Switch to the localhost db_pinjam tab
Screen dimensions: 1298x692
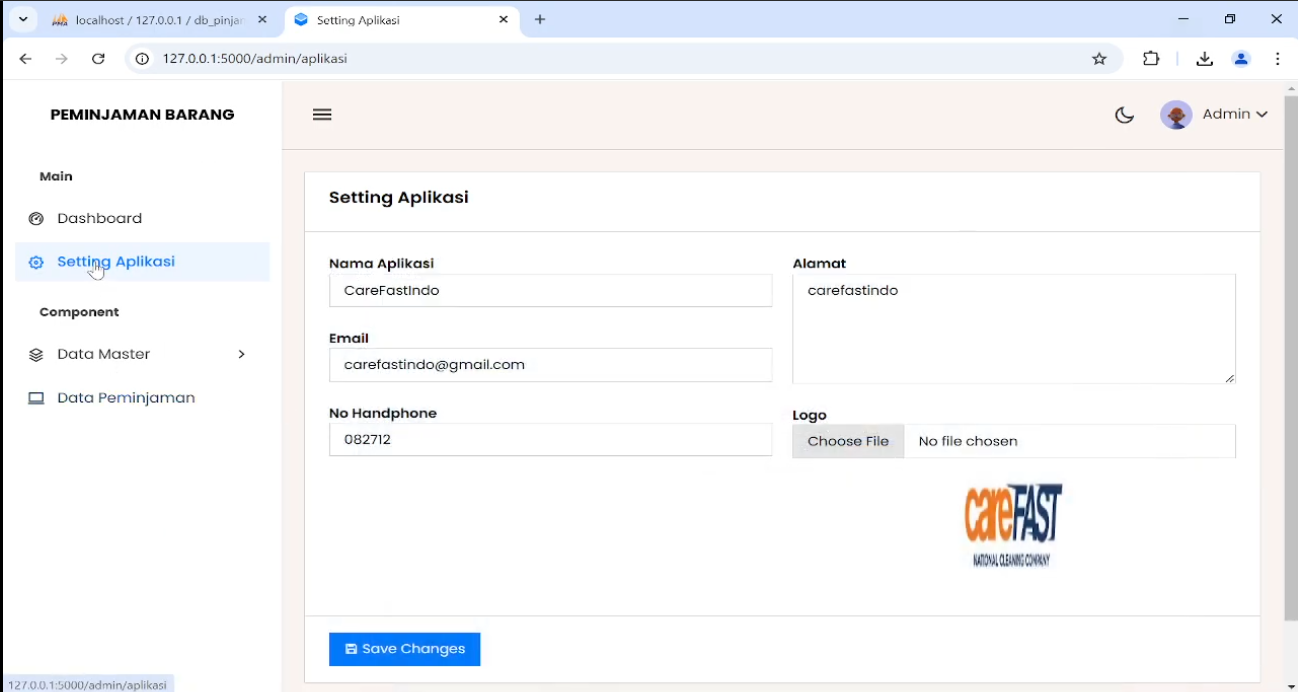(x=158, y=20)
